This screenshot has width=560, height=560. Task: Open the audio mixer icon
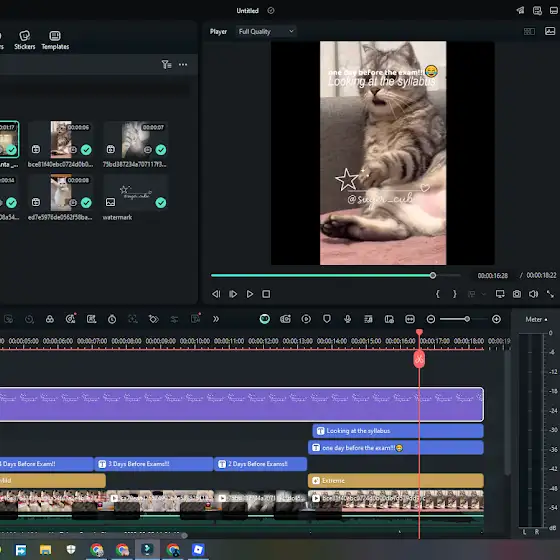click(x=368, y=319)
